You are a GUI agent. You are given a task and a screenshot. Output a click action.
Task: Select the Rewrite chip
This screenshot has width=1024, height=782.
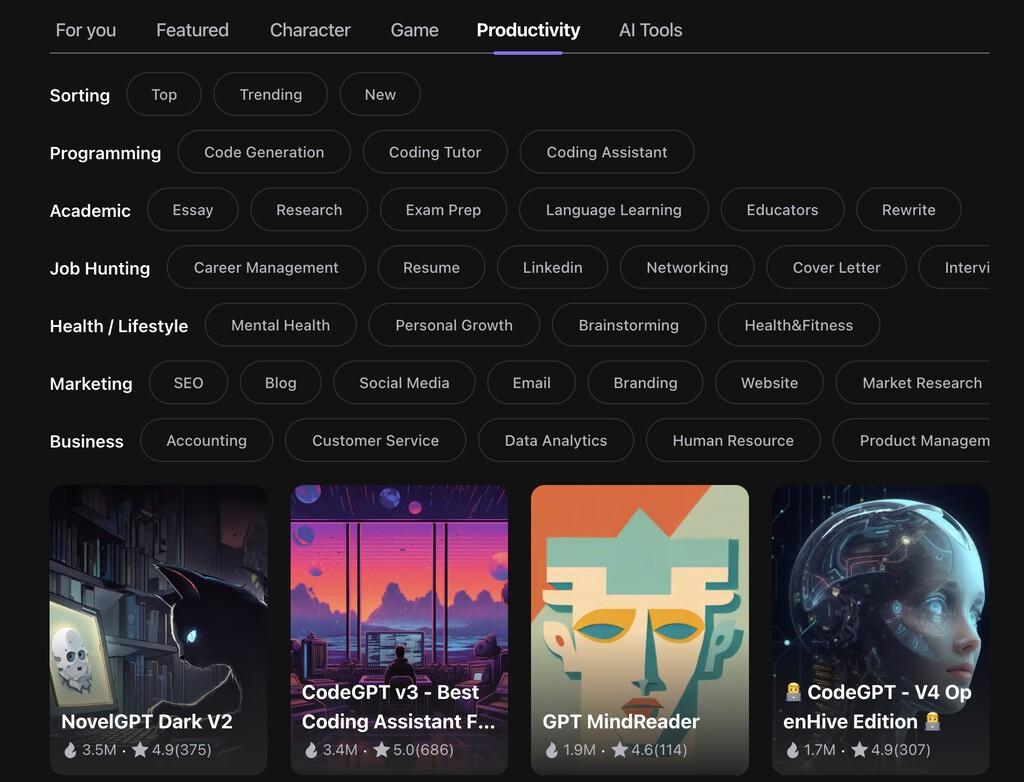pos(908,210)
